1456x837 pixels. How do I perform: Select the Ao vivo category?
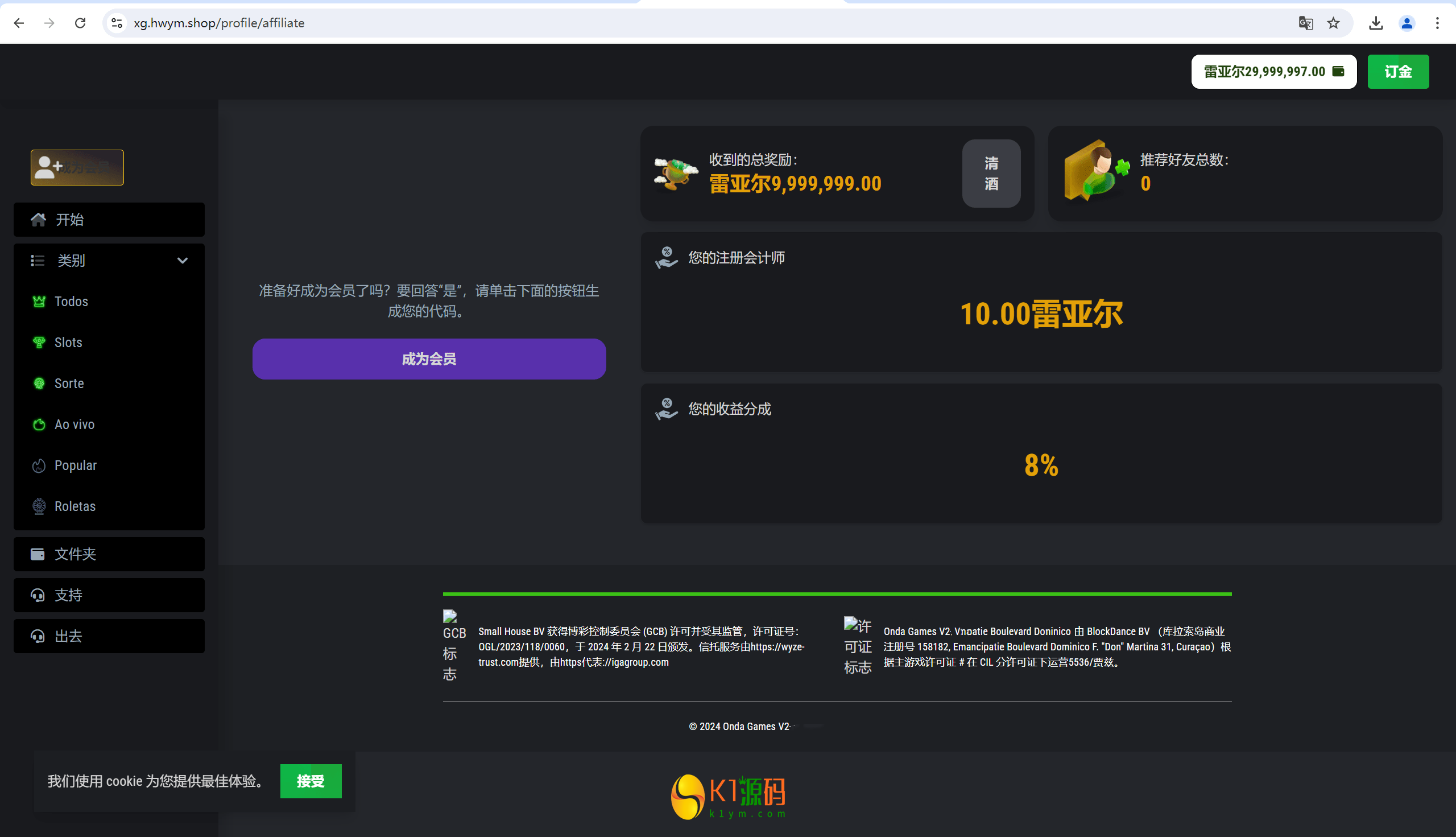coord(74,424)
